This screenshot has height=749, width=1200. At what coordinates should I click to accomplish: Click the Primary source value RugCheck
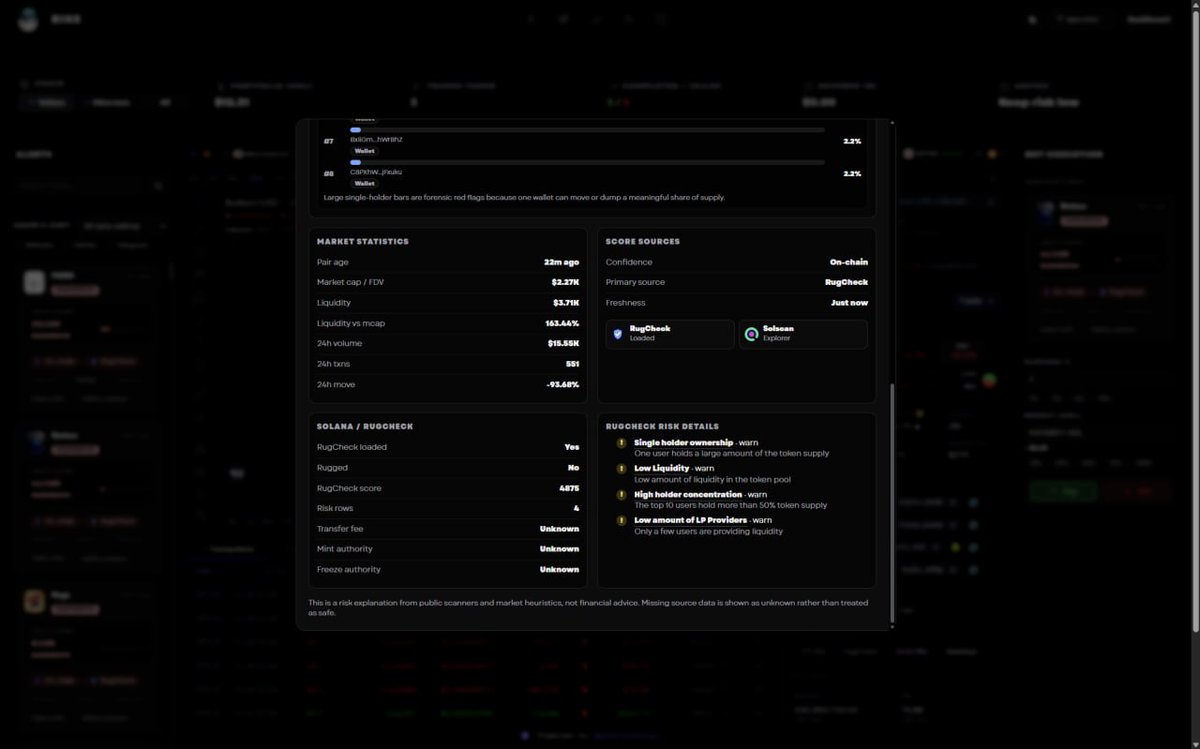point(847,282)
